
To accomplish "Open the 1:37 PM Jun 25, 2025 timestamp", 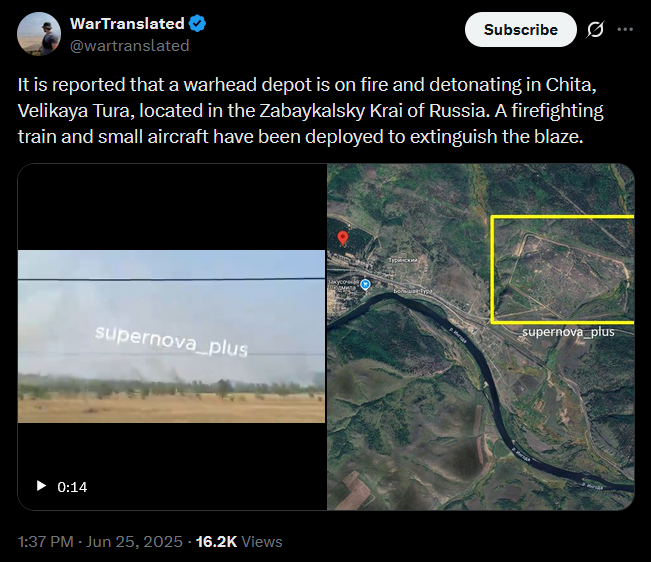I will (x=100, y=542).
